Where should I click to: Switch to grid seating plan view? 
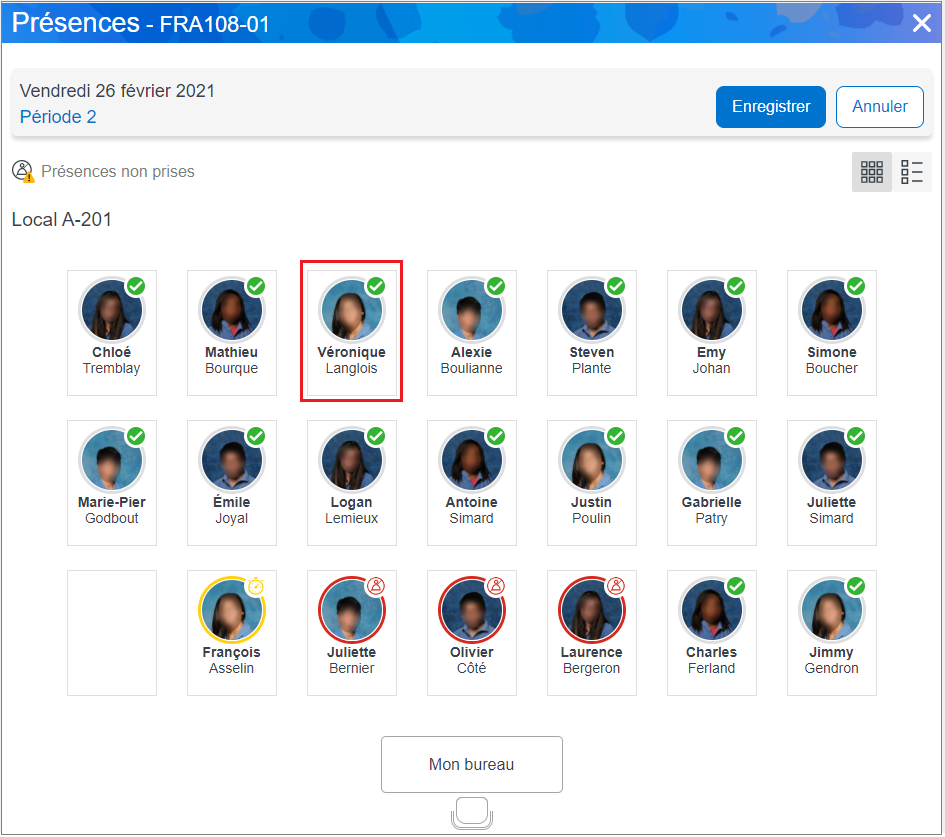[x=871, y=172]
